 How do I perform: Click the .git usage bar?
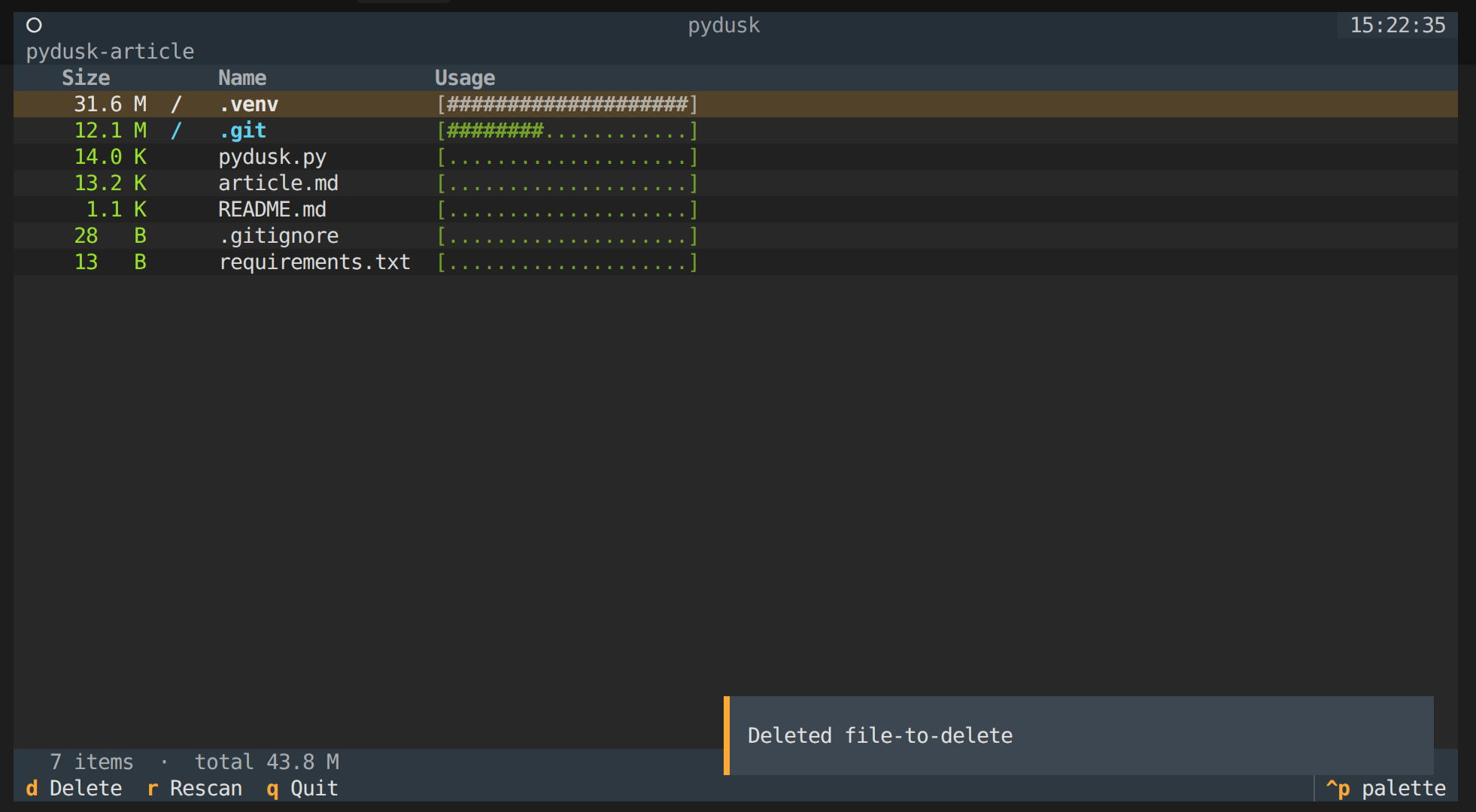point(567,131)
